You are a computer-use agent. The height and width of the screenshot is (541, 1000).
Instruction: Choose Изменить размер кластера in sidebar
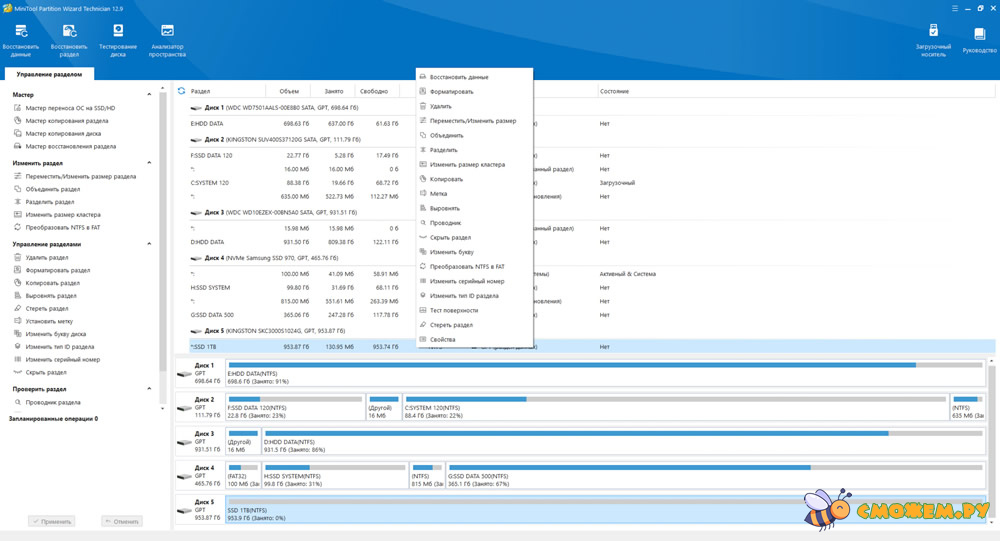point(62,214)
